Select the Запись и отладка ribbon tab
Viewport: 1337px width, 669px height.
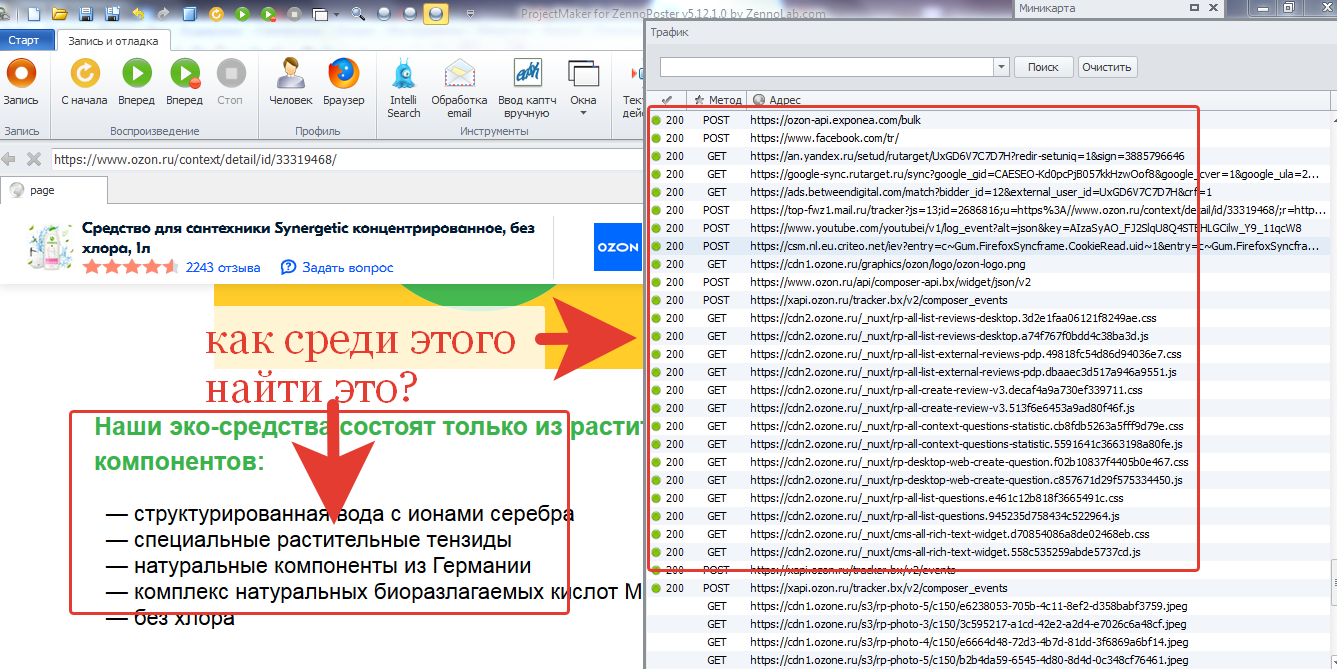(113, 41)
